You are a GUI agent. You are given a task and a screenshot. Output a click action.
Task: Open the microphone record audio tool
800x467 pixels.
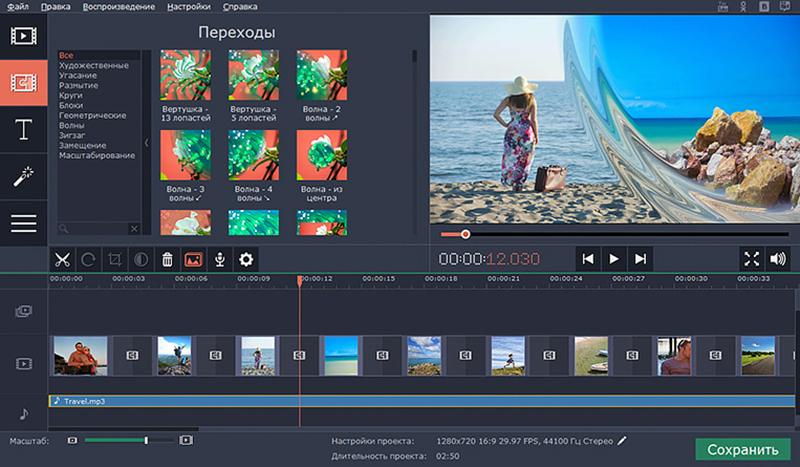(x=219, y=259)
